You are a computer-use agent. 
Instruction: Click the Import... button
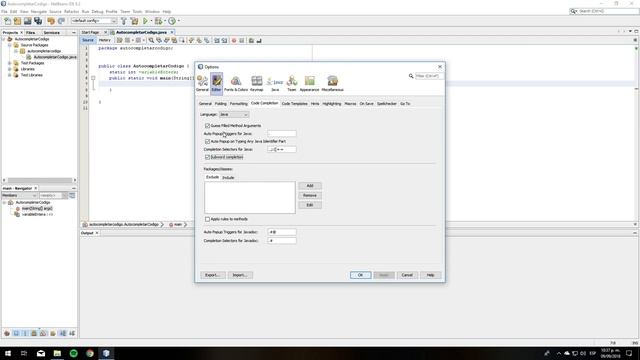[x=240, y=275]
